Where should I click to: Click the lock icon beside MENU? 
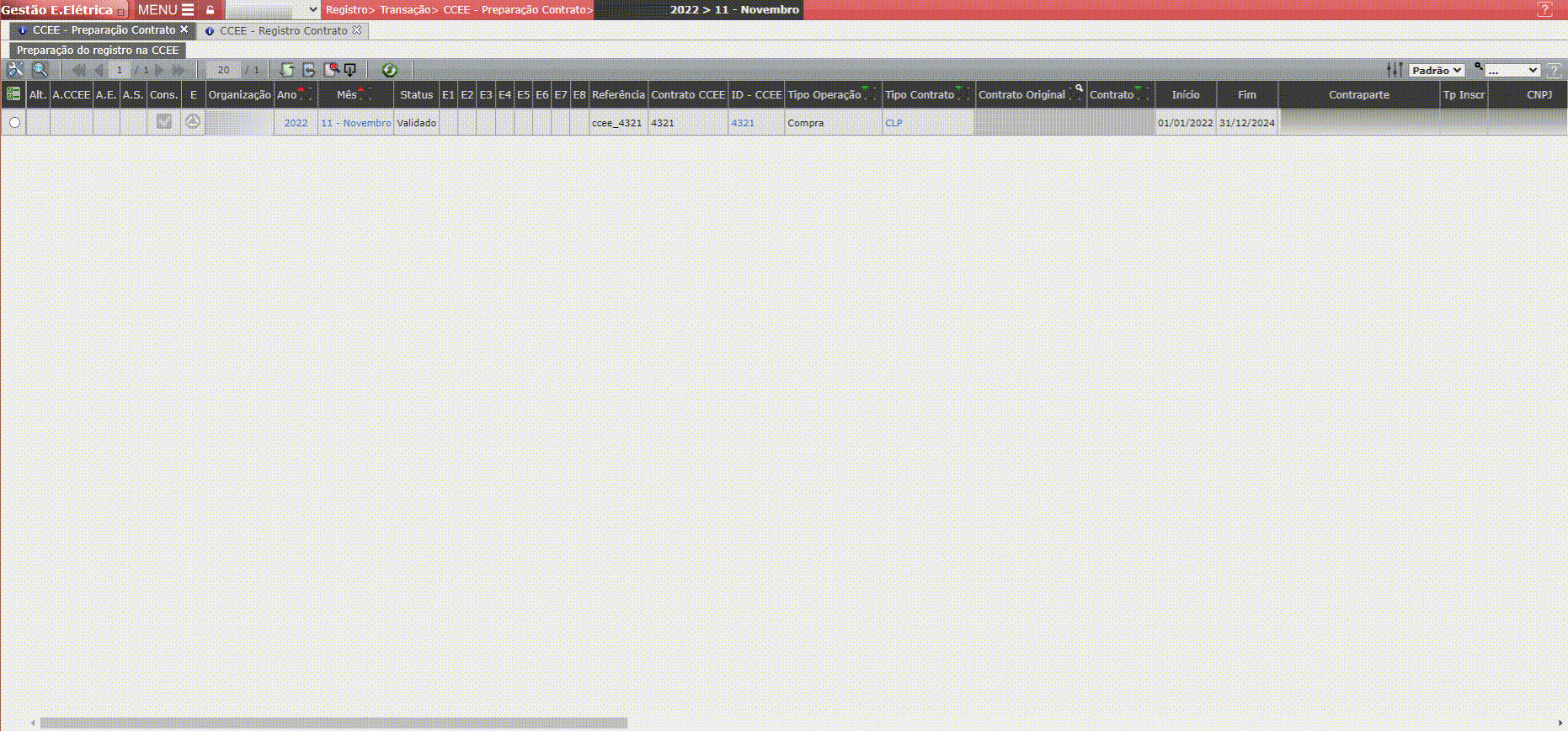(211, 10)
